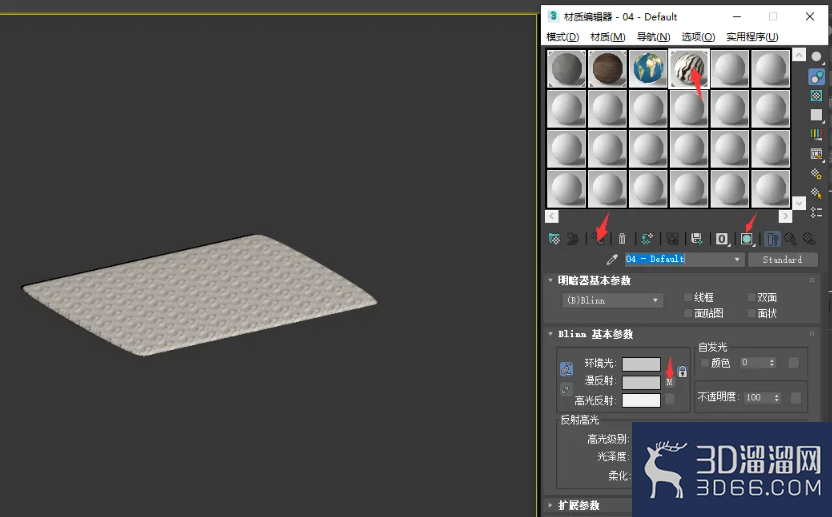Toggle Show Shaded Material in Viewport
This screenshot has height=517, width=832.
[x=747, y=239]
